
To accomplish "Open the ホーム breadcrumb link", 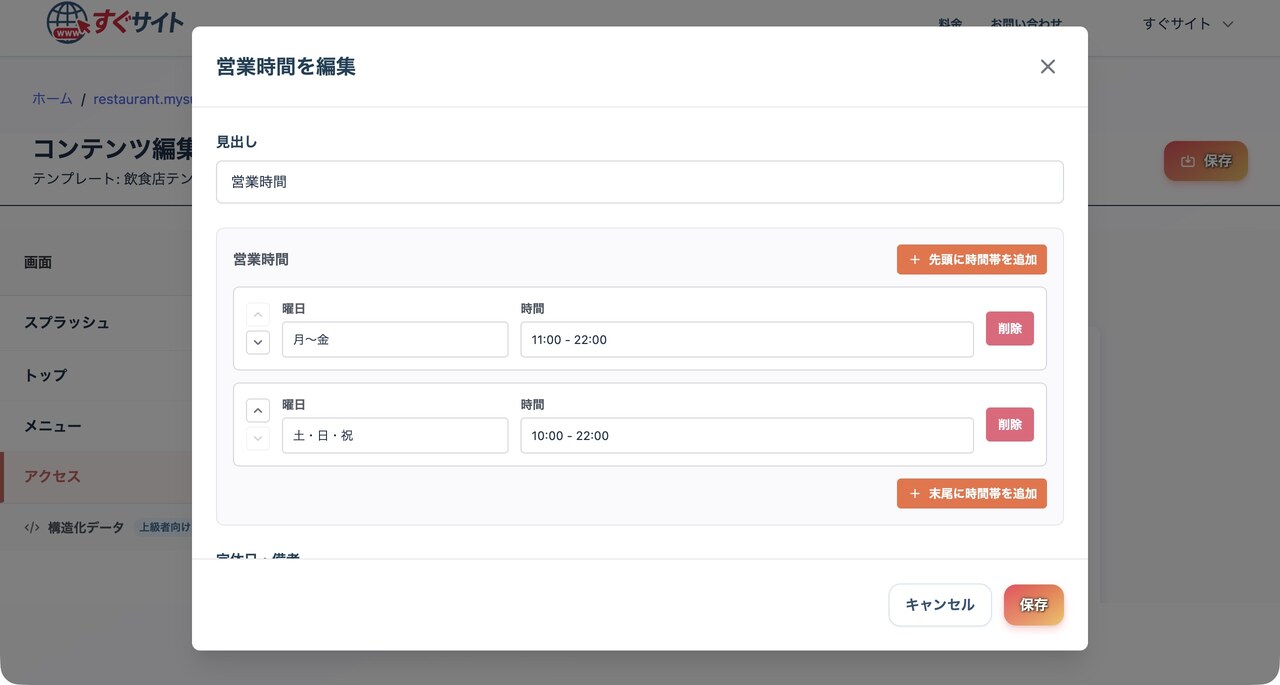I will pos(52,98).
